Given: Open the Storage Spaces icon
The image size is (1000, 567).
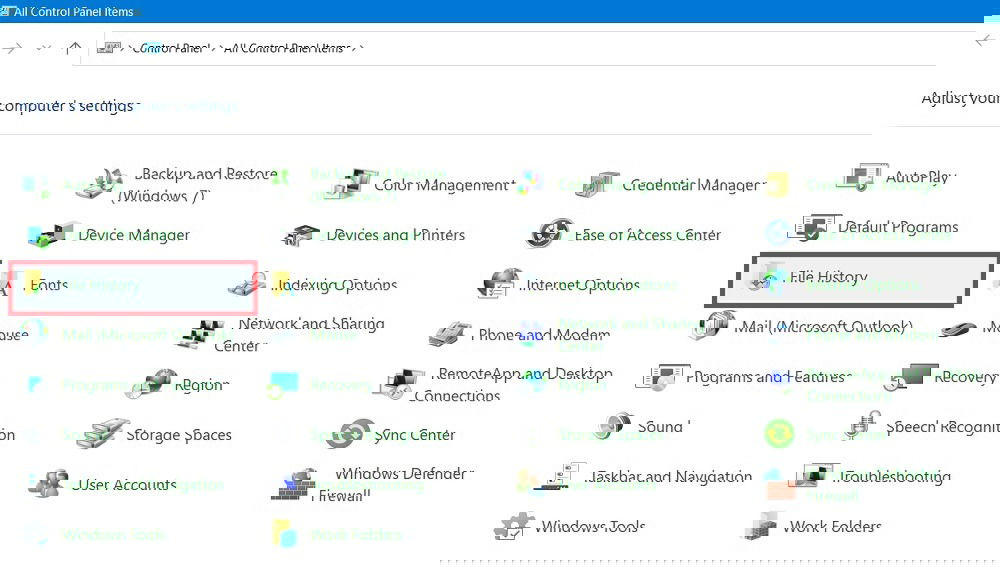Looking at the screenshot, I should [x=103, y=434].
